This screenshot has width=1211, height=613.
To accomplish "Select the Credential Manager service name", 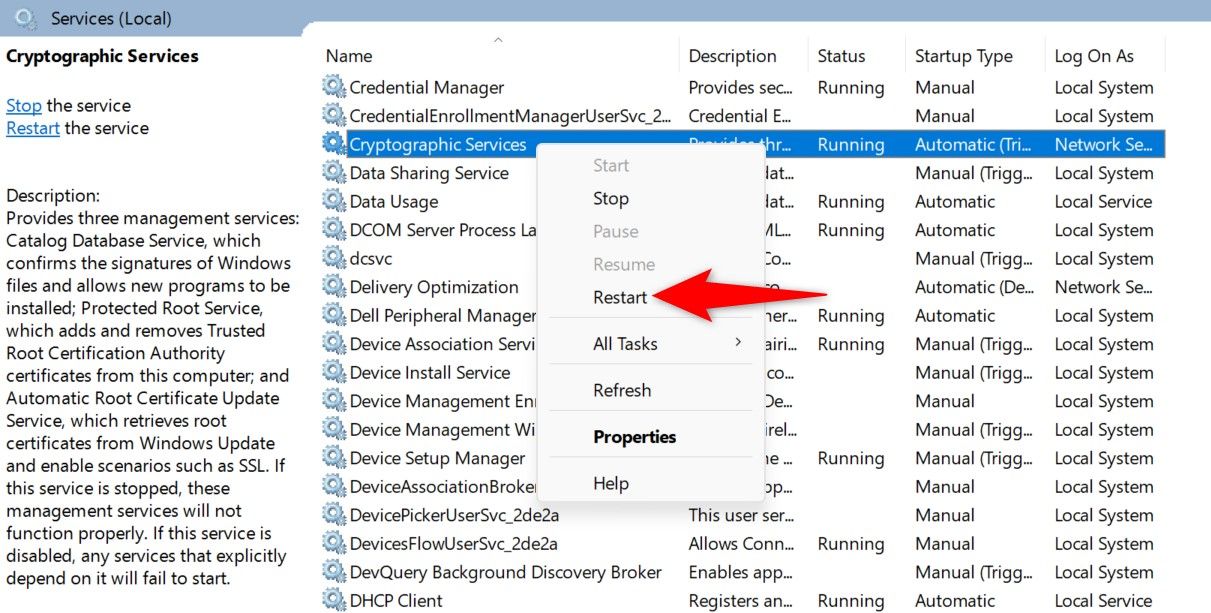I will [427, 87].
